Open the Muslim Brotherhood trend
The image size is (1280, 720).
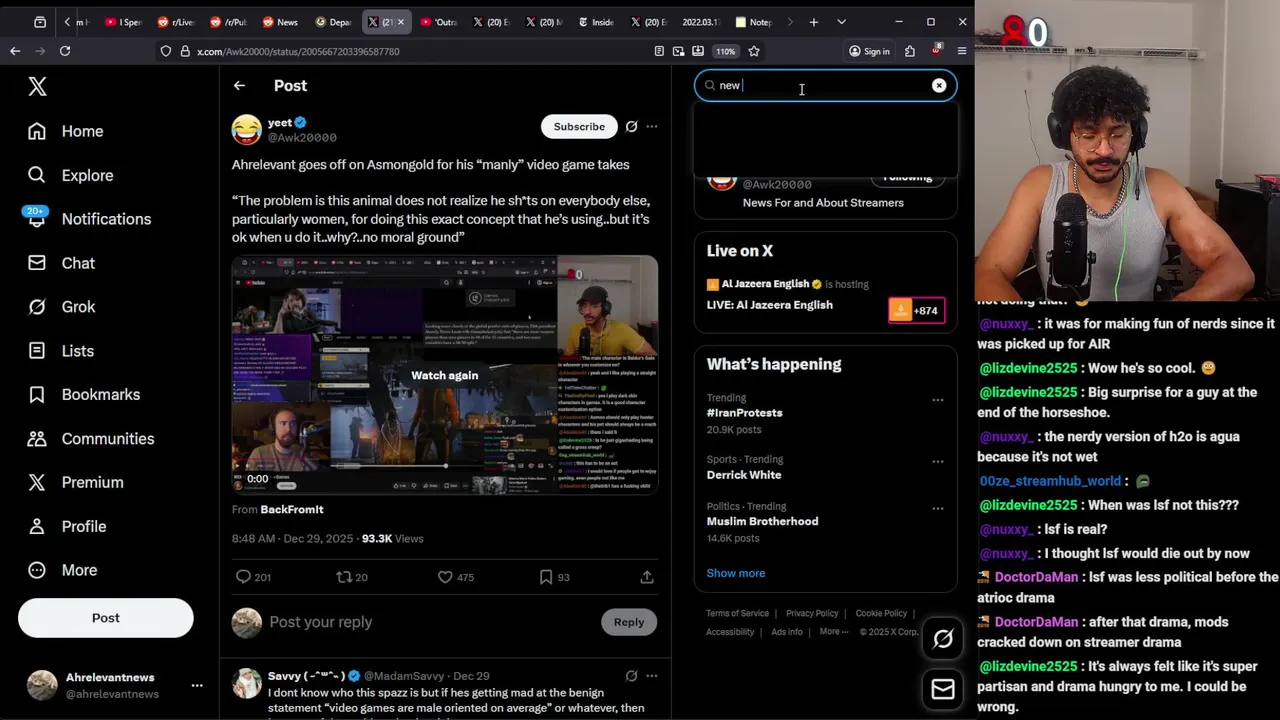[762, 521]
